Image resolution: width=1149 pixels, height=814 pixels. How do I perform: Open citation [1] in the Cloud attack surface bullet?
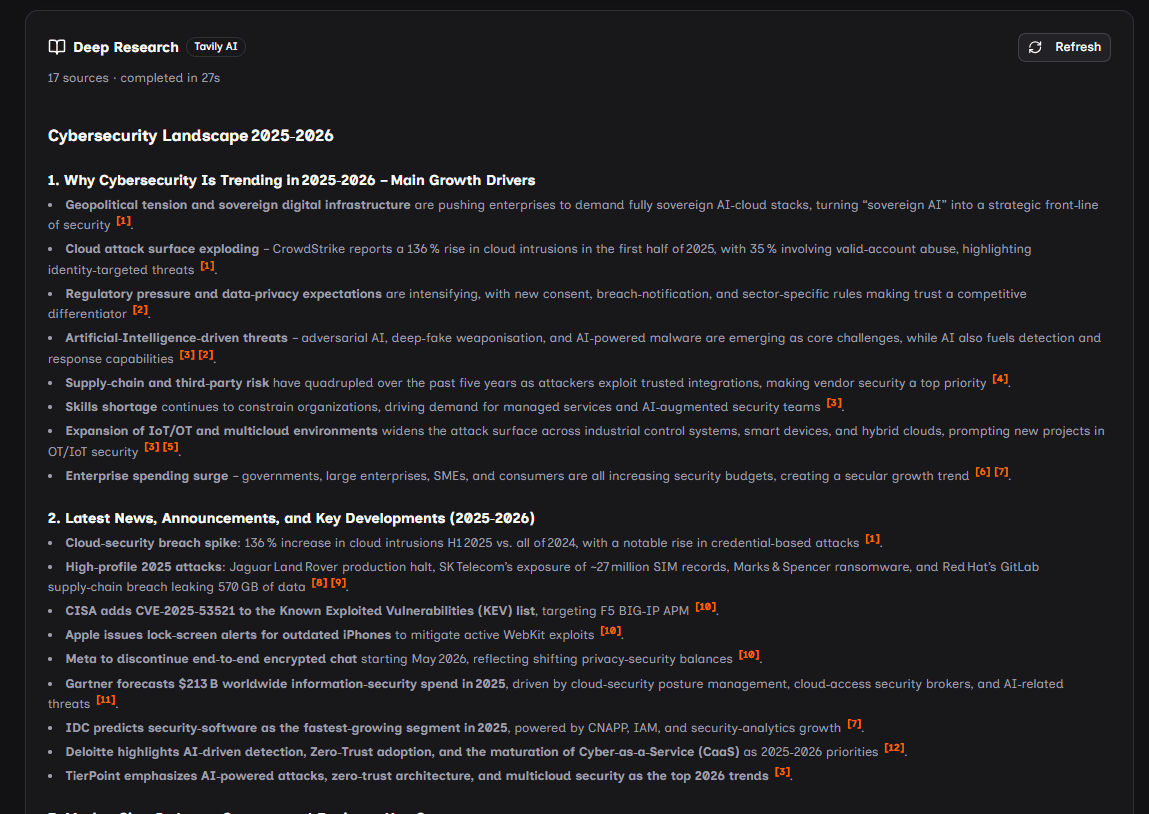[x=207, y=266]
